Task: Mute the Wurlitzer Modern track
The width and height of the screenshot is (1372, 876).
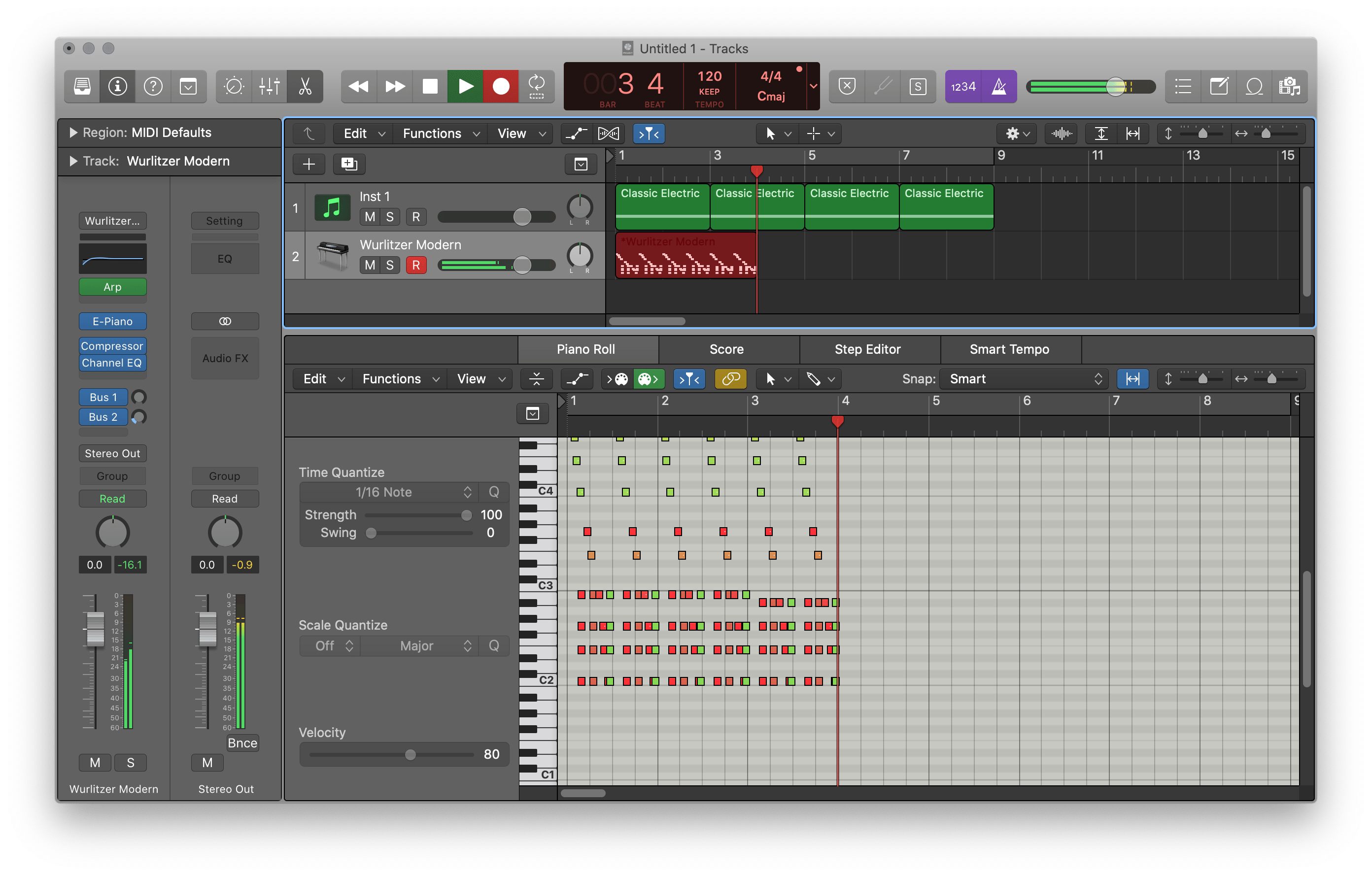Action: point(370,265)
